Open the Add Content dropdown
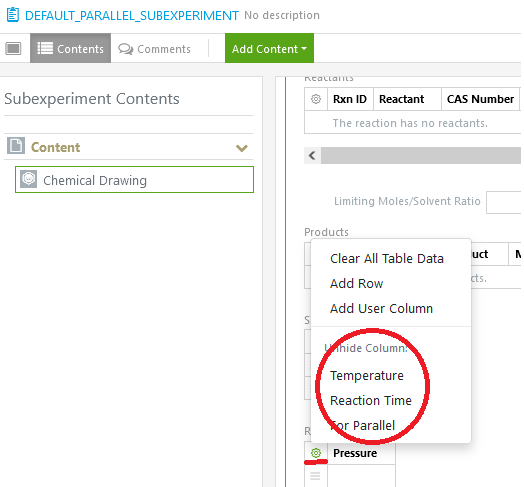524x487 pixels. [269, 48]
